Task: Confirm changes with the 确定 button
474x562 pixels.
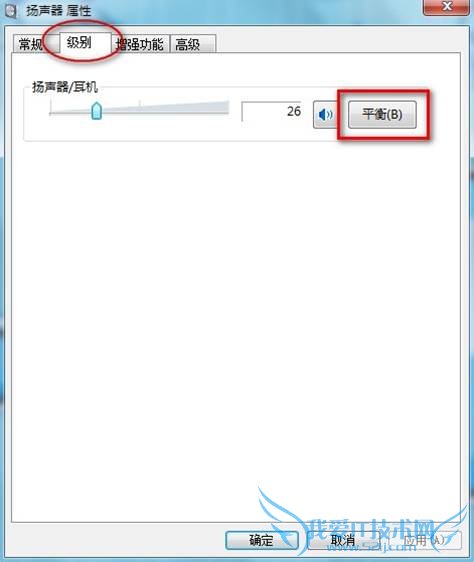Action: click(x=262, y=540)
